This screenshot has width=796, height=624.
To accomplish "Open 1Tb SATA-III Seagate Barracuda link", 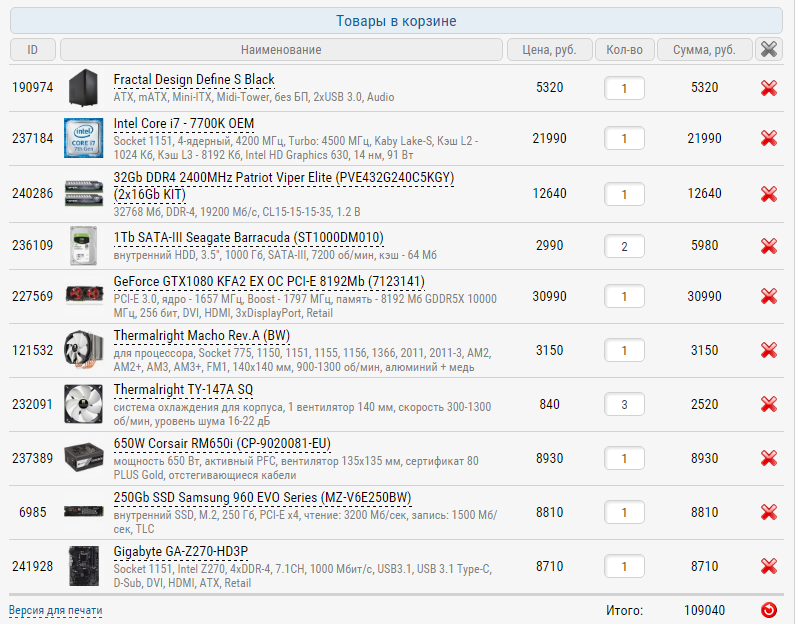I will tap(249, 238).
